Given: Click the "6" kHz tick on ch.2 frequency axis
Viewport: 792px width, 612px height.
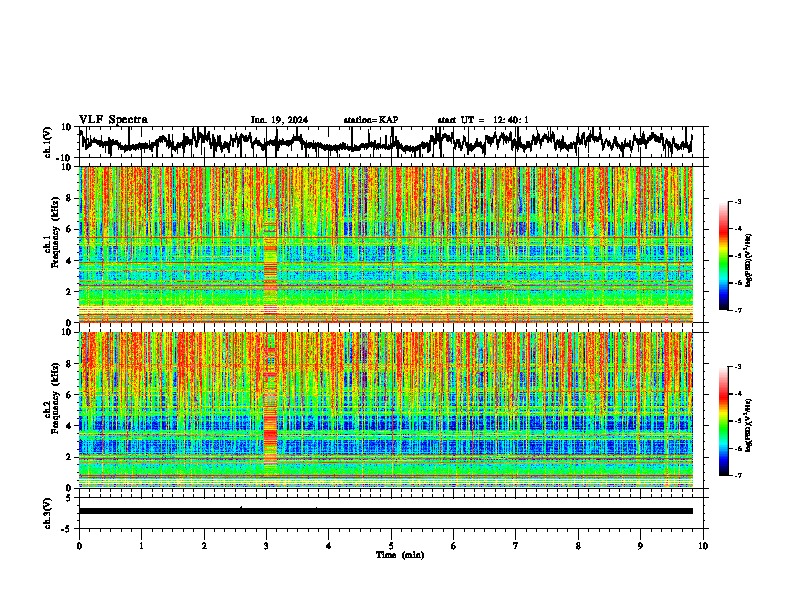Looking at the screenshot, I should tap(70, 395).
